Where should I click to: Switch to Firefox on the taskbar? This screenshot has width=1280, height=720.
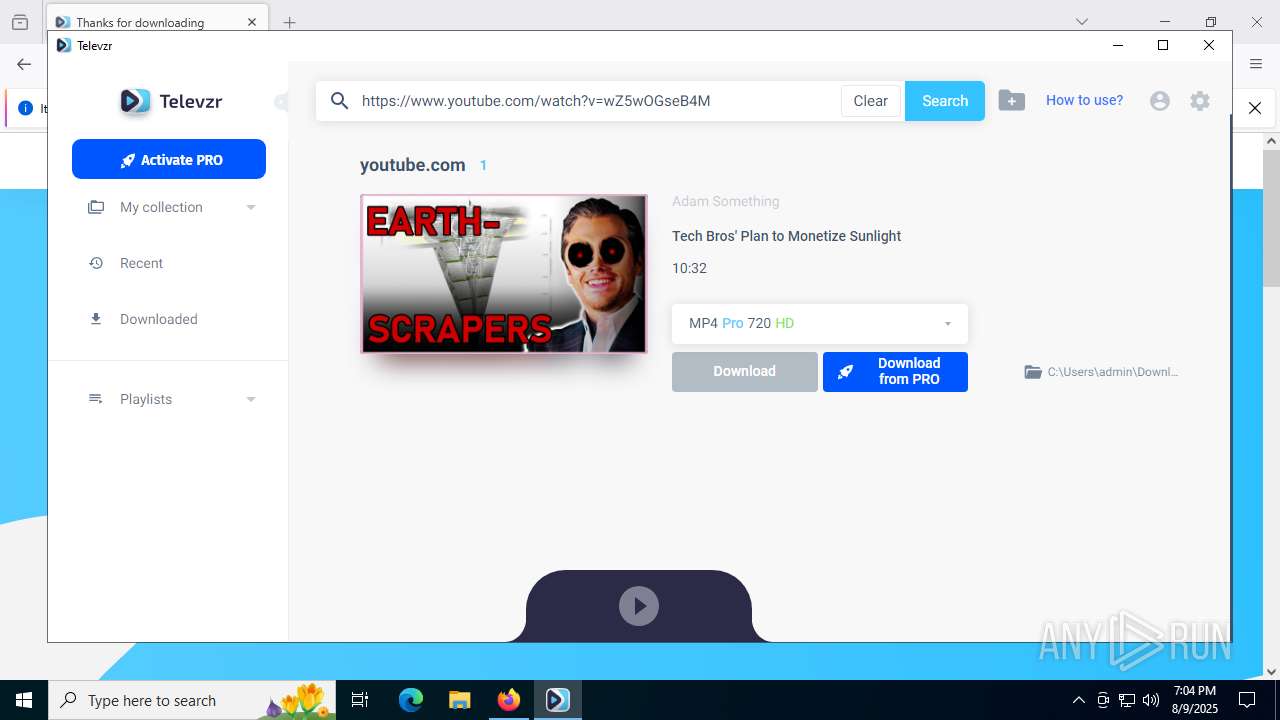(509, 700)
